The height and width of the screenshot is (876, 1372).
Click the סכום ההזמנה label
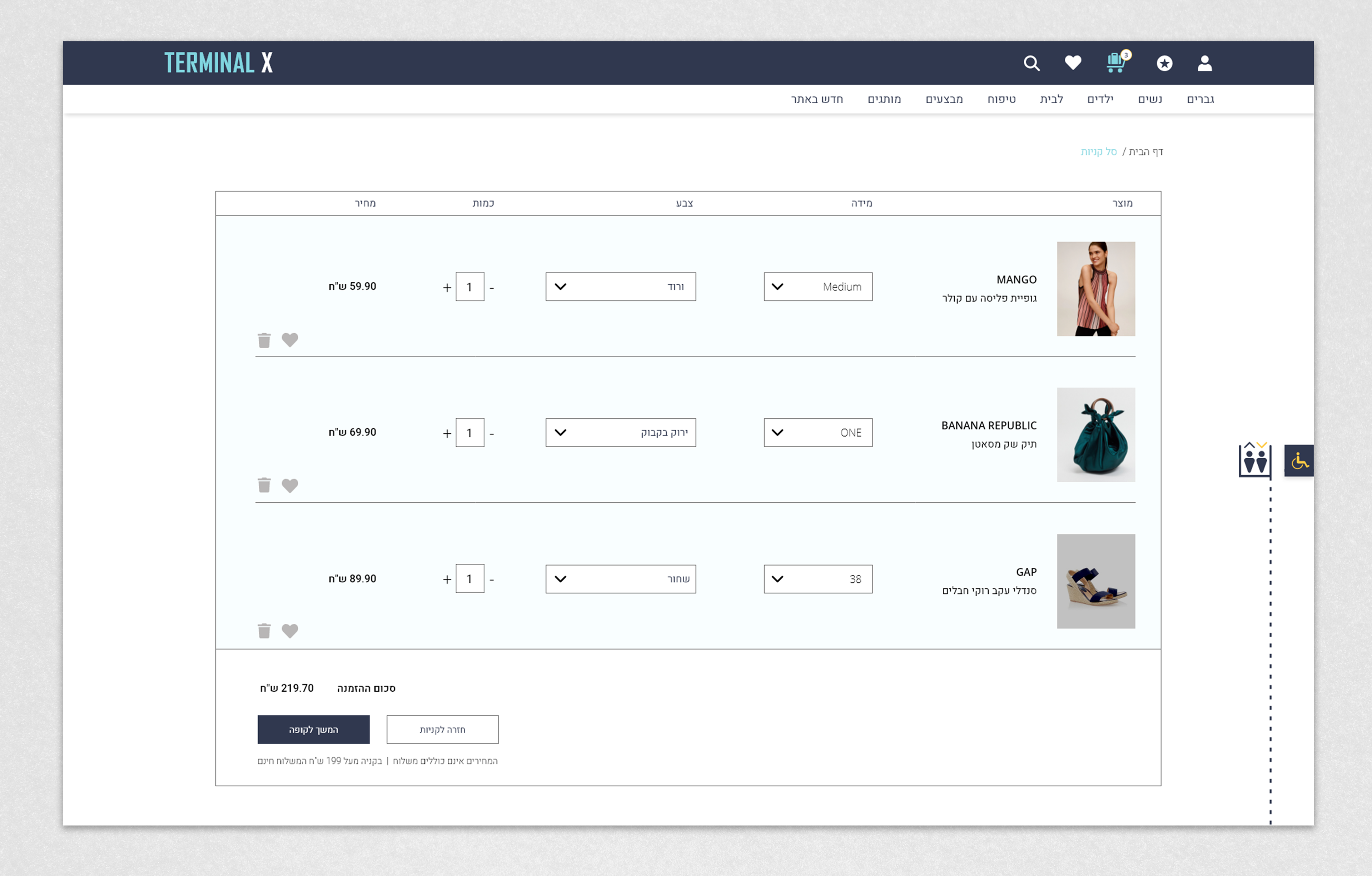(366, 688)
